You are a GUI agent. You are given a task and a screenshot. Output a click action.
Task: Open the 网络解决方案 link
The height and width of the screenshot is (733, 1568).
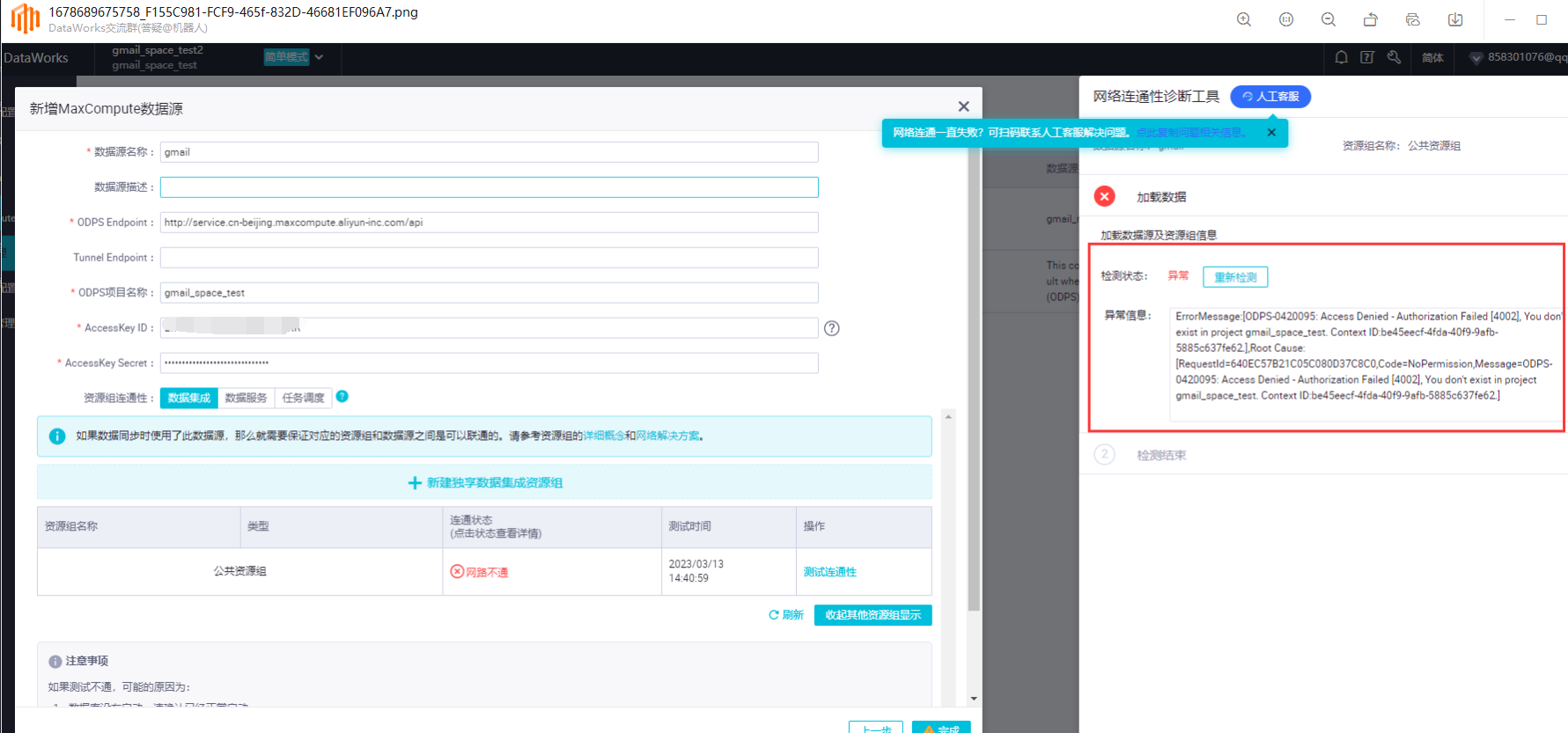click(667, 436)
